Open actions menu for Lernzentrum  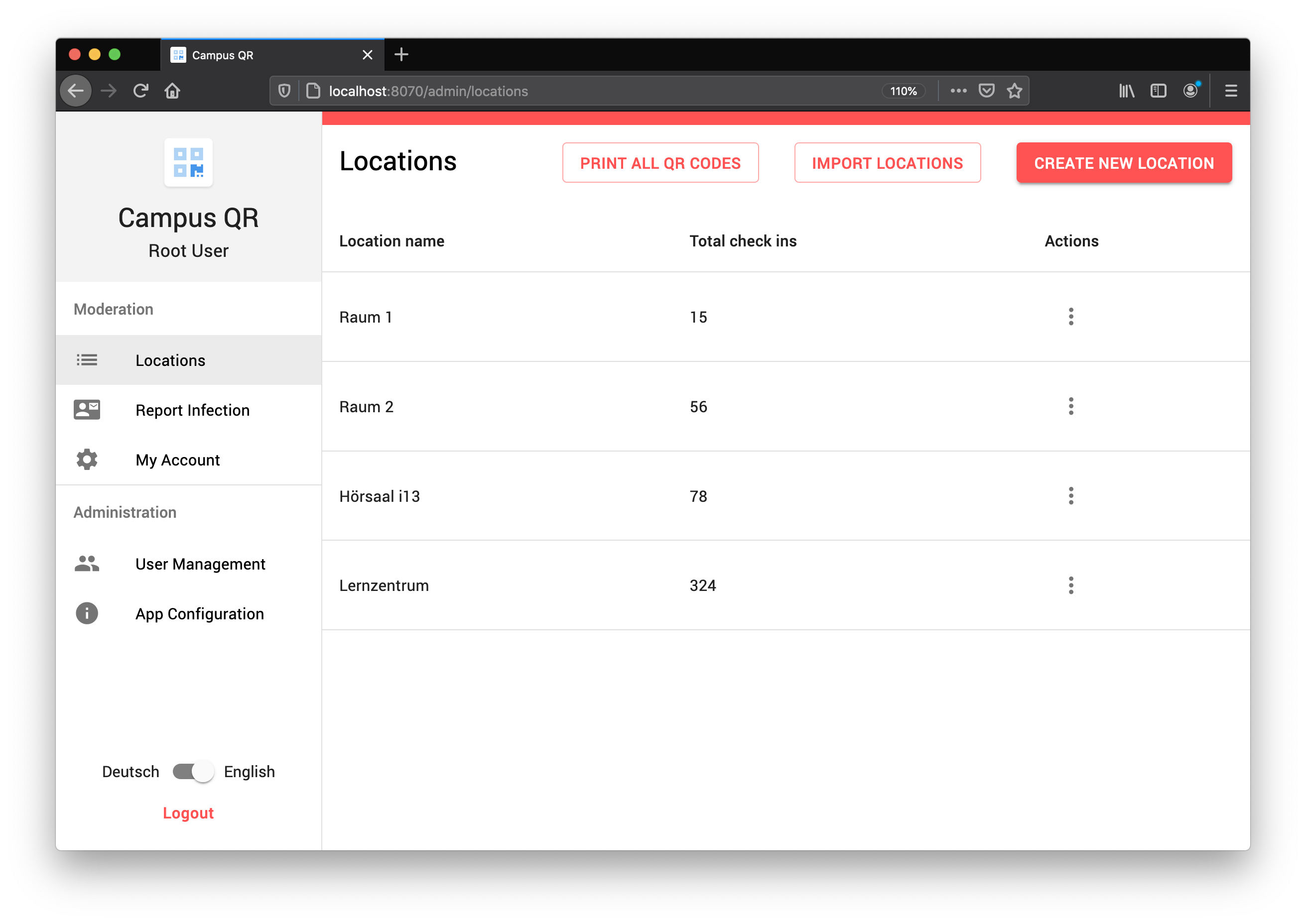pos(1071,585)
